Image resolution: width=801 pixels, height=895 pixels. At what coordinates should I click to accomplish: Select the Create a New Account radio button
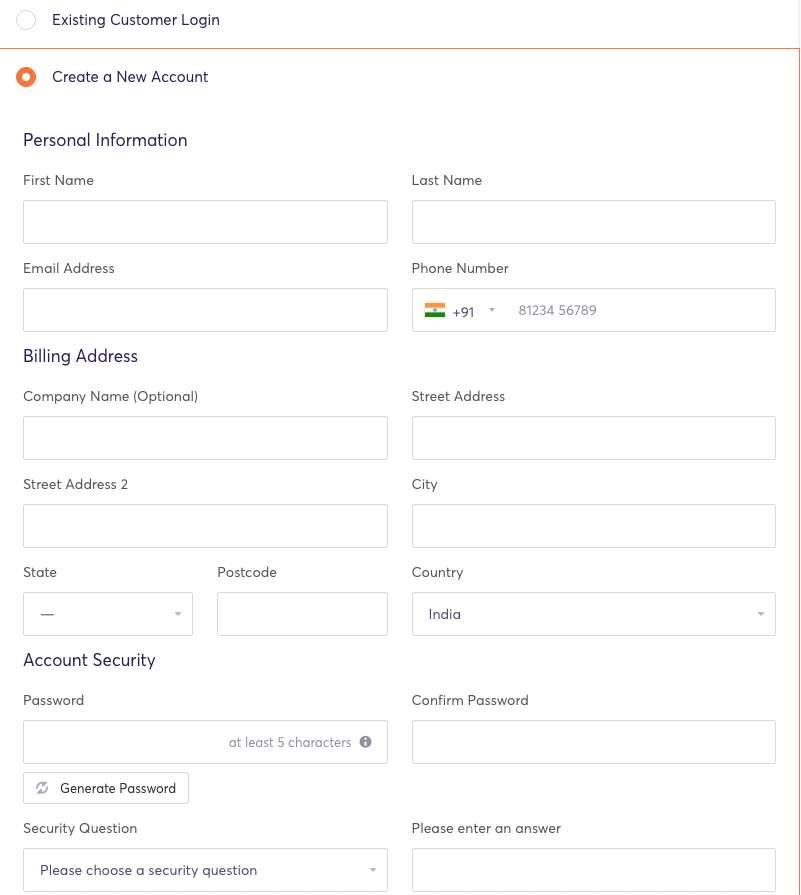click(x=26, y=76)
